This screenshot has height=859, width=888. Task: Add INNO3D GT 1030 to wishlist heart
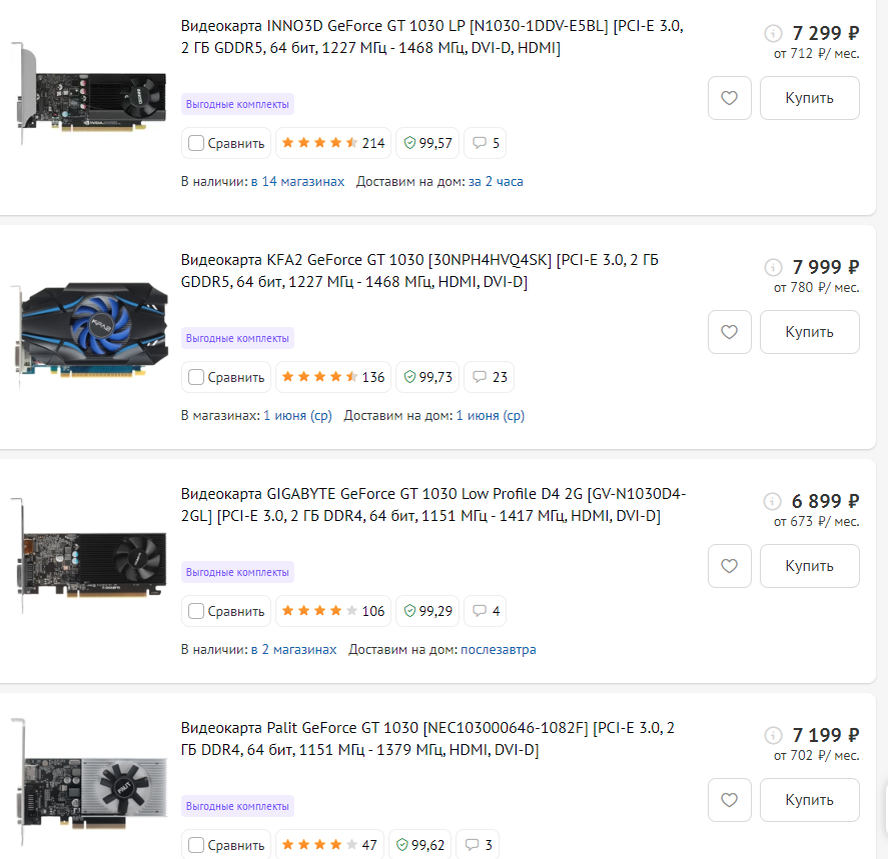pyautogui.click(x=729, y=98)
